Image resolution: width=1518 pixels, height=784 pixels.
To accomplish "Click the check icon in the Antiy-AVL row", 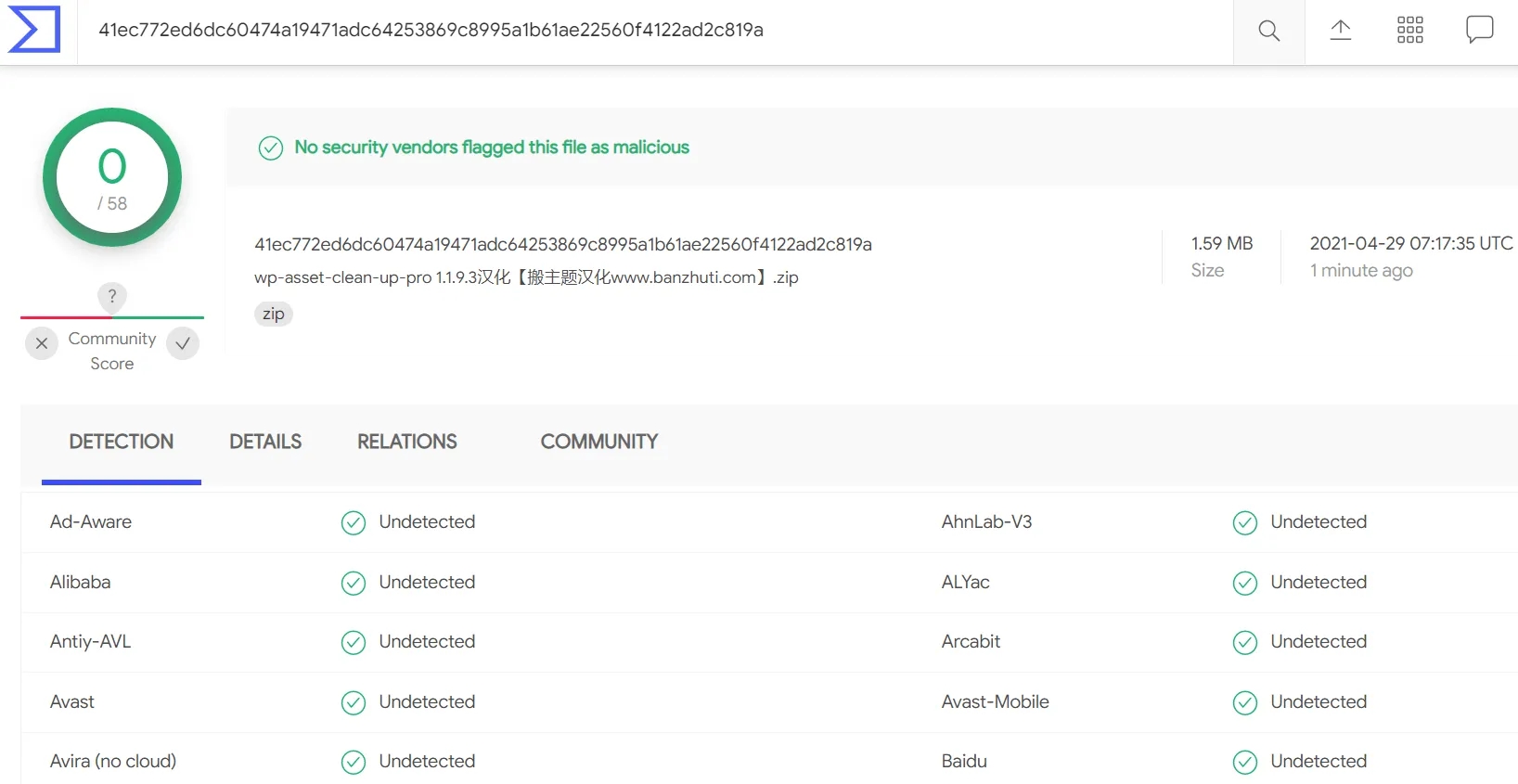I will (x=354, y=642).
